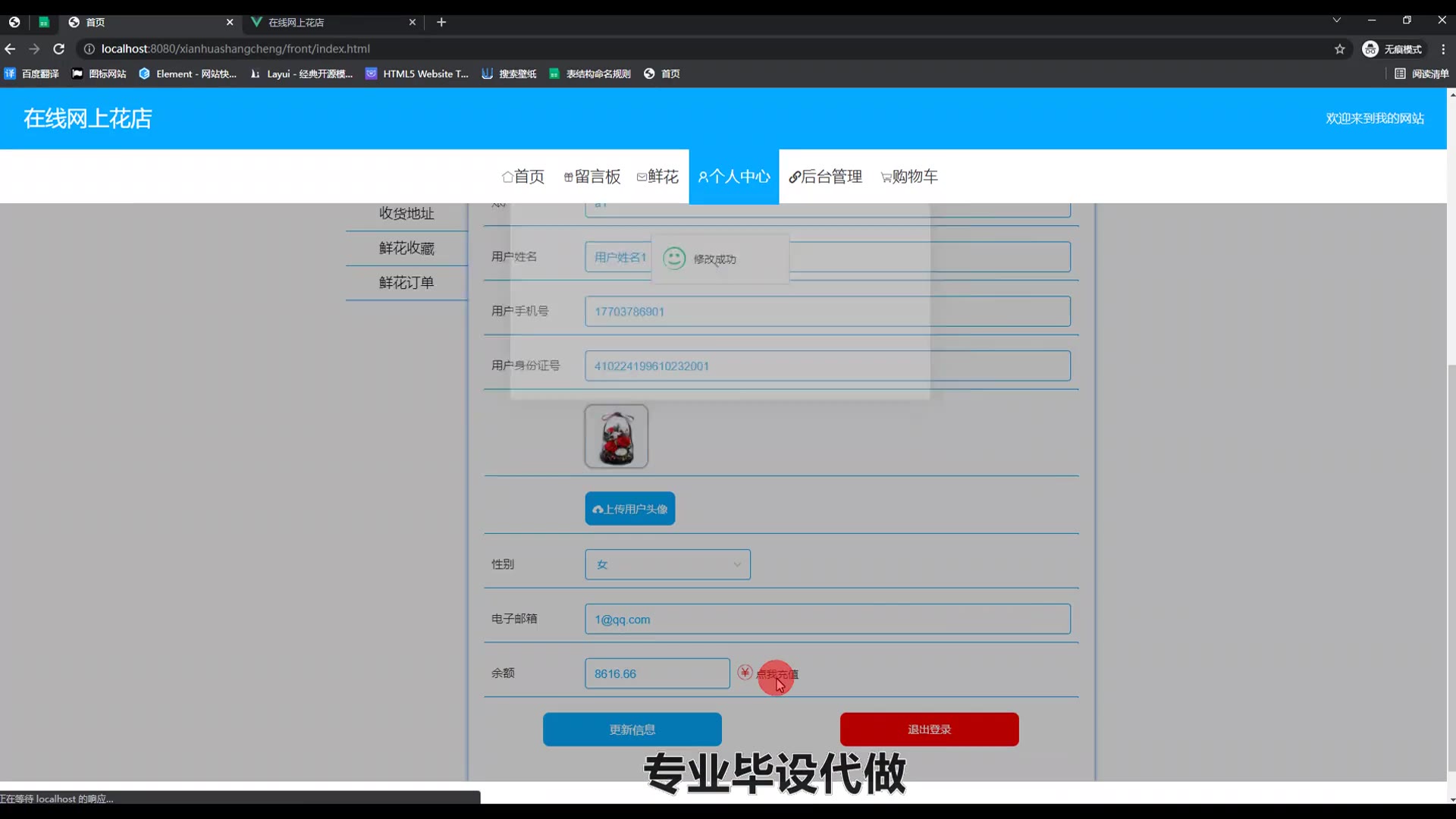
Task: Click the blue 更新信息 update button
Action: click(x=632, y=730)
